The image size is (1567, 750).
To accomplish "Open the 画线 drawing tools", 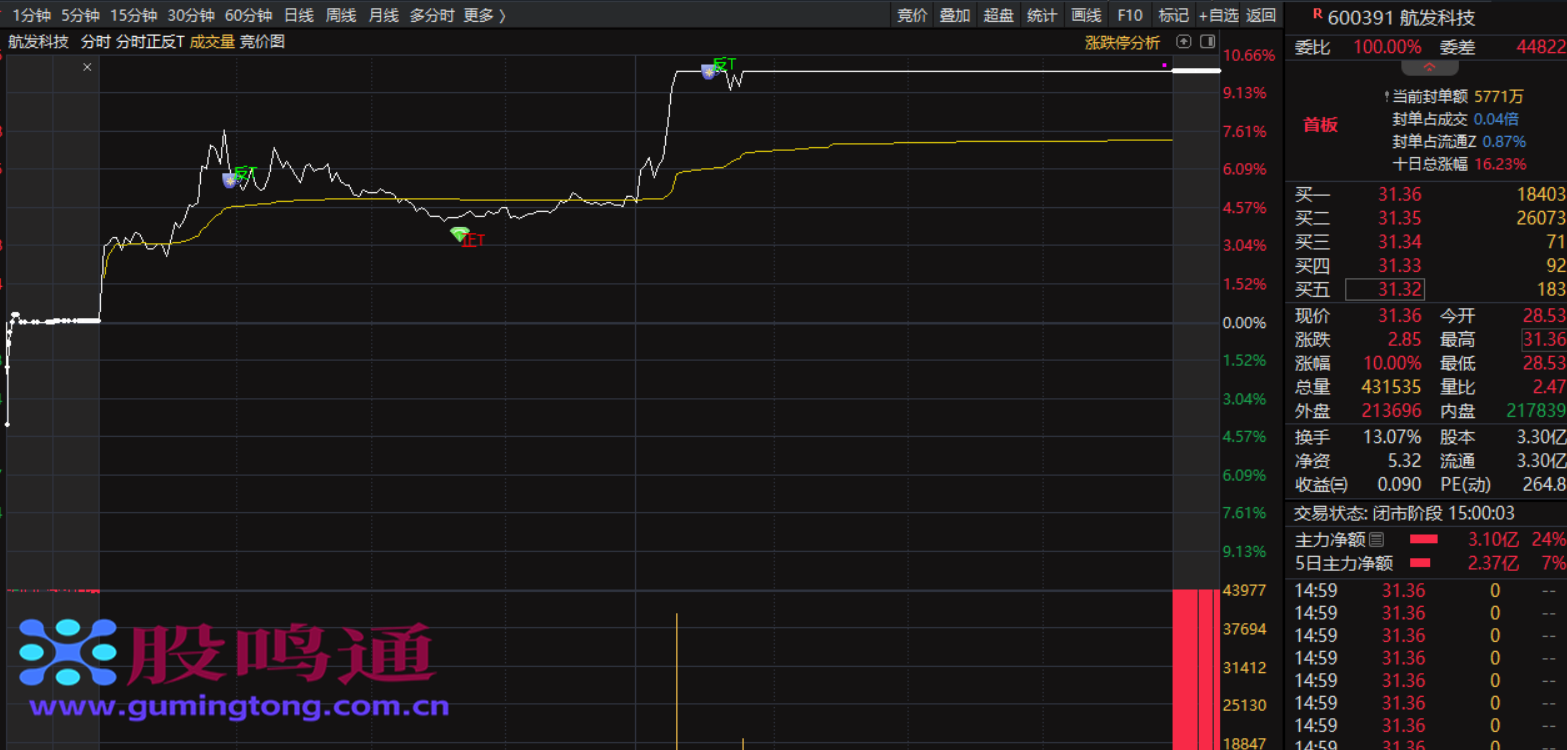I will pyautogui.click(x=1085, y=15).
